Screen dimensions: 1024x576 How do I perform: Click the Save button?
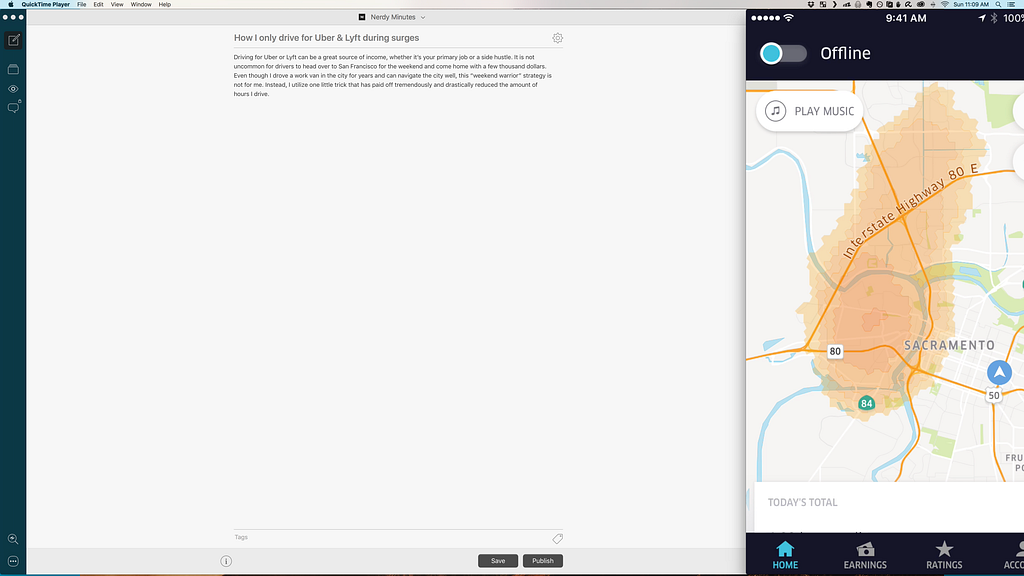click(x=498, y=561)
